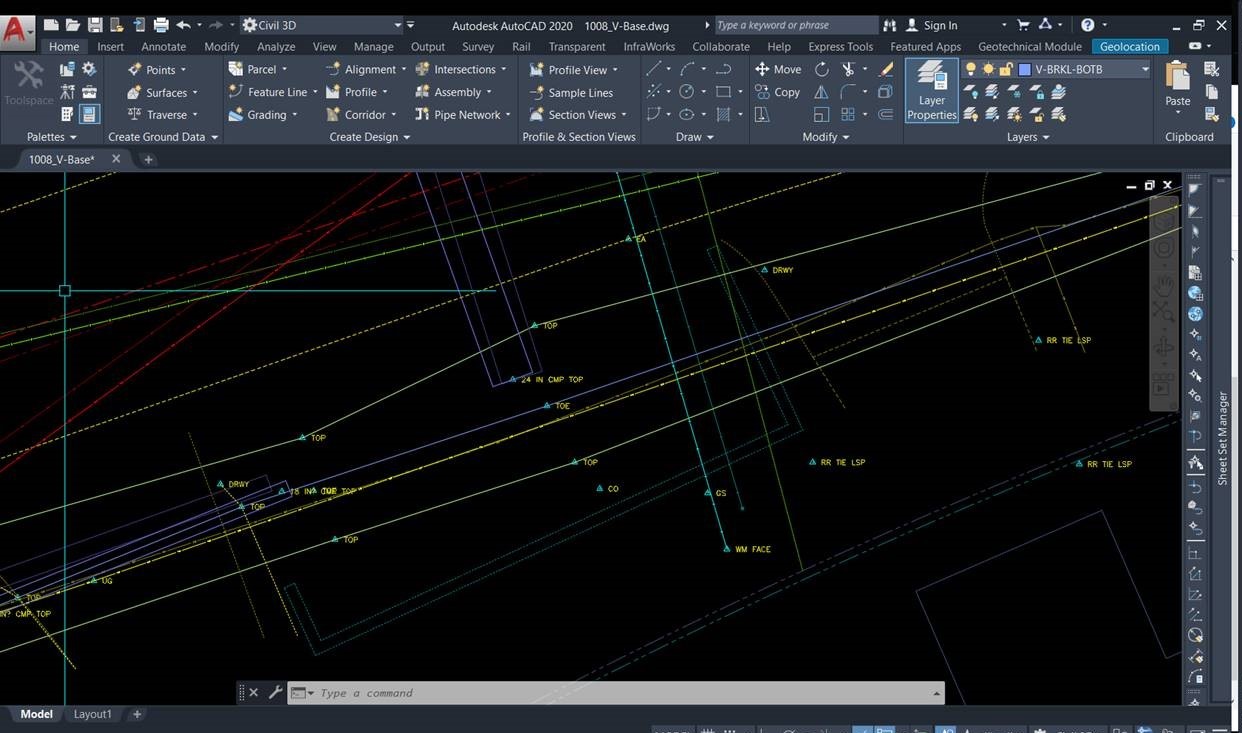Open the Geotechnical Module menu
The image size is (1242, 733).
1030,46
